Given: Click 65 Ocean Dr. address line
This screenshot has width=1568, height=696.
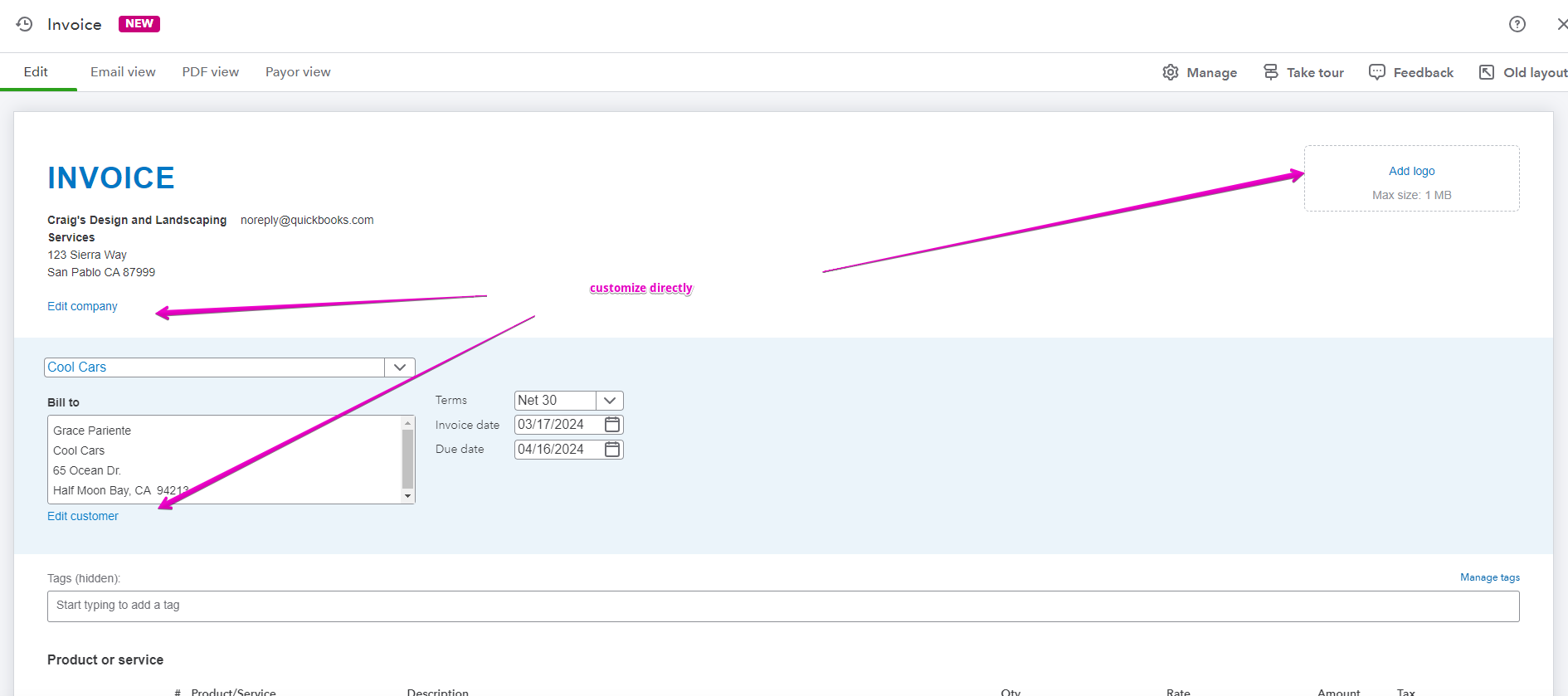Looking at the screenshot, I should point(87,470).
